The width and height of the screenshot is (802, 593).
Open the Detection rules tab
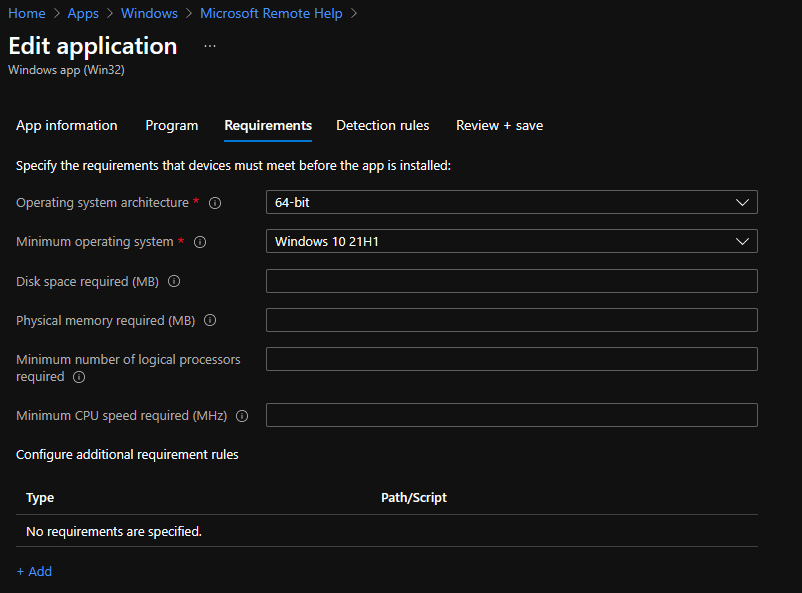pyautogui.click(x=383, y=125)
